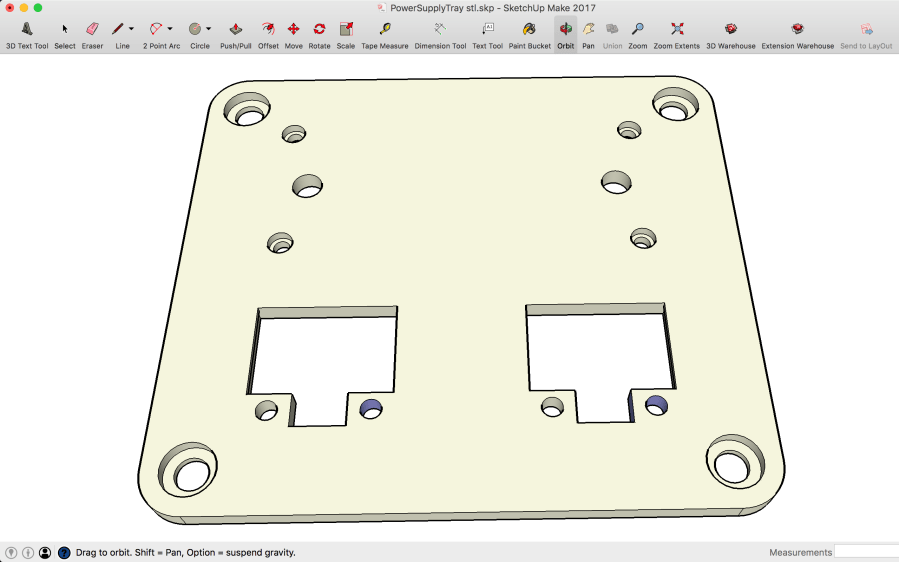The width and height of the screenshot is (899, 562).
Task: Activate the Push/Pull tool
Action: click(235, 30)
